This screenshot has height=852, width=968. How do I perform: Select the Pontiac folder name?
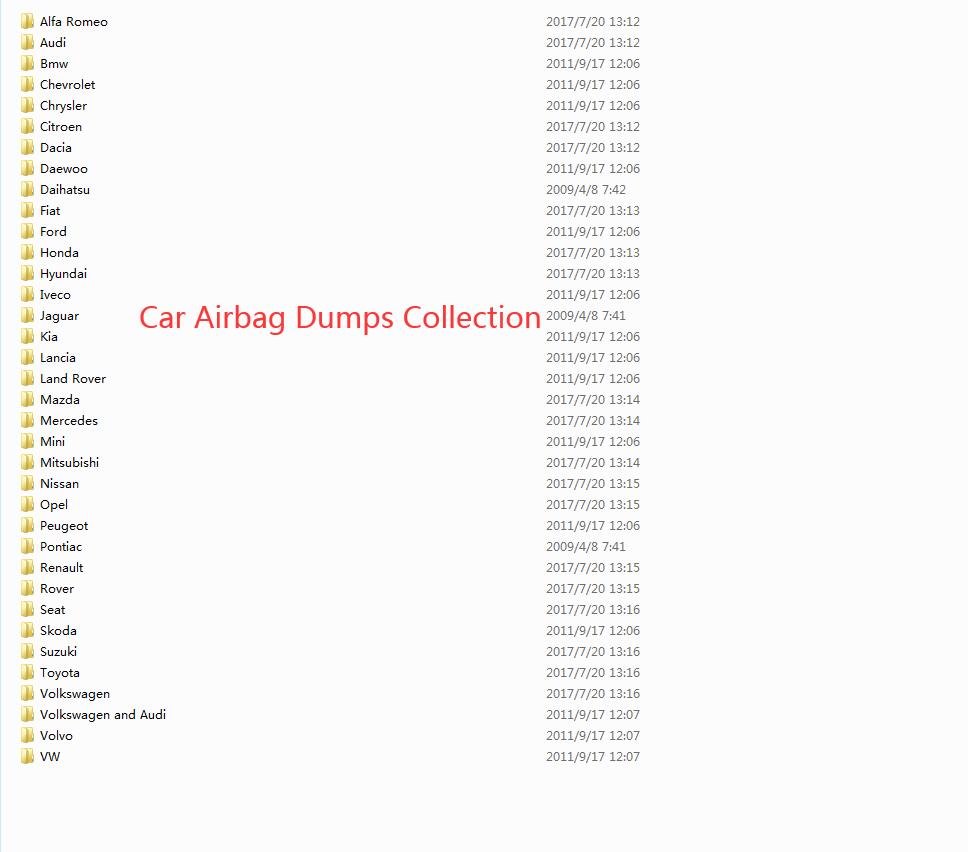(x=61, y=546)
